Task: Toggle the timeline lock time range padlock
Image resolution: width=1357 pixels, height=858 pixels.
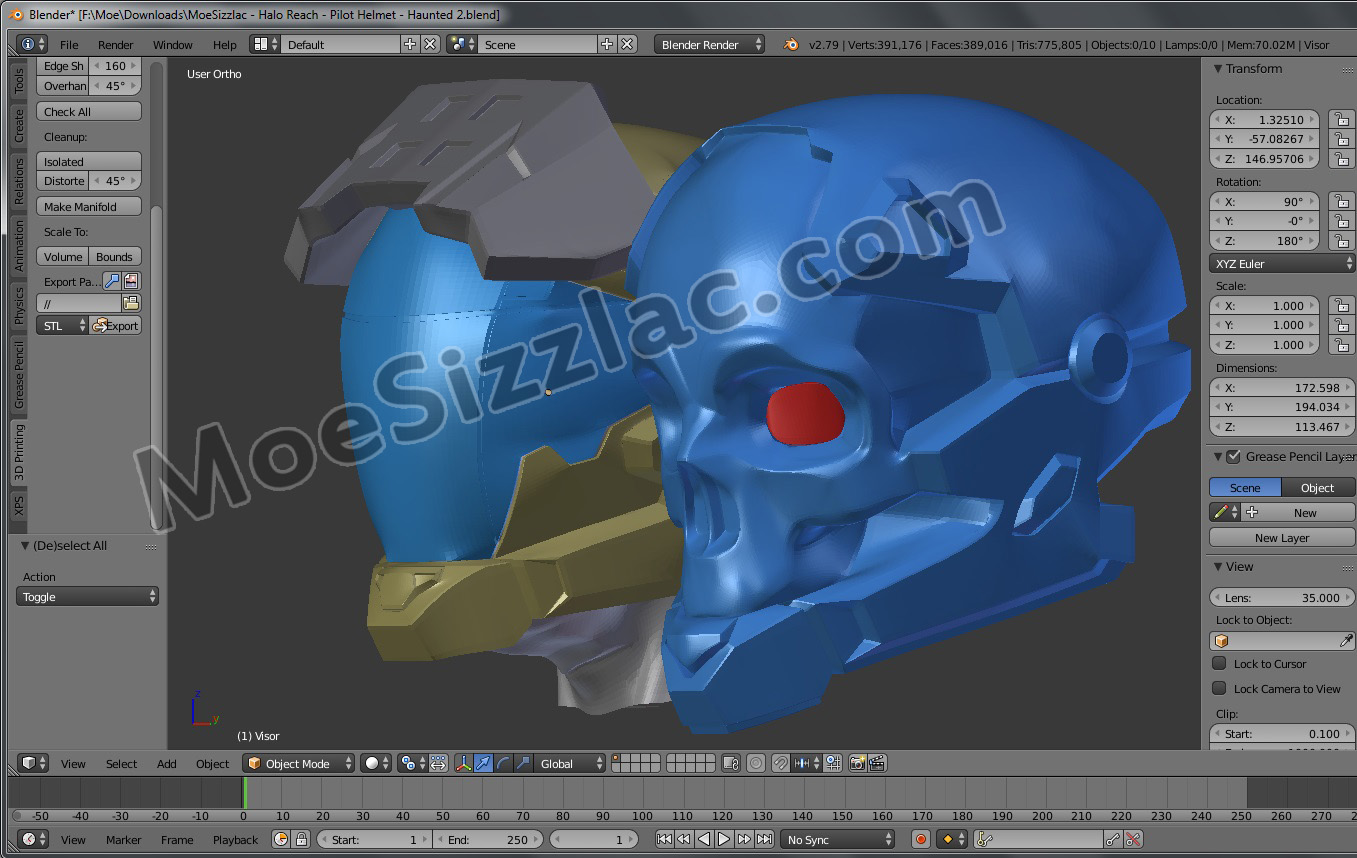Action: point(301,839)
